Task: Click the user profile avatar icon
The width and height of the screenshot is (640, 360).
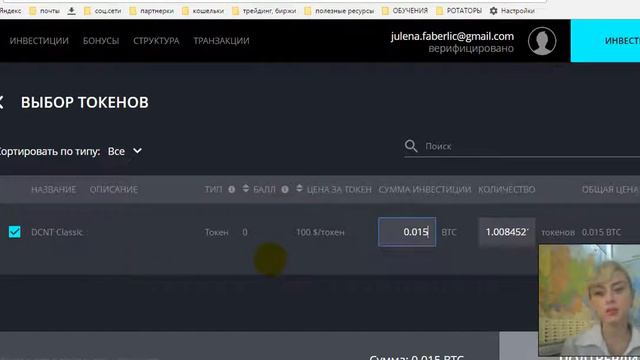Action: tap(542, 41)
